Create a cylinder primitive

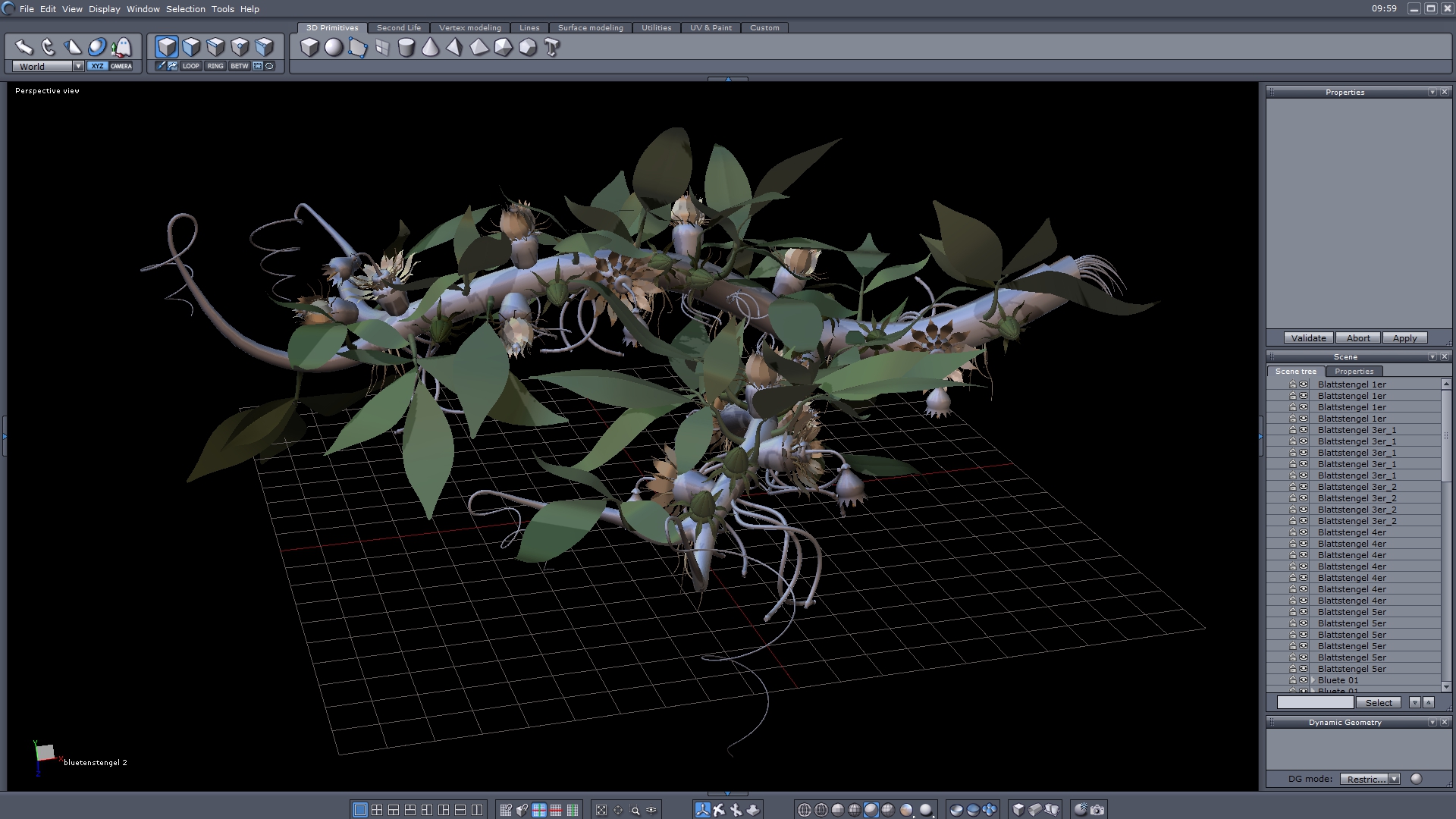coord(406,48)
